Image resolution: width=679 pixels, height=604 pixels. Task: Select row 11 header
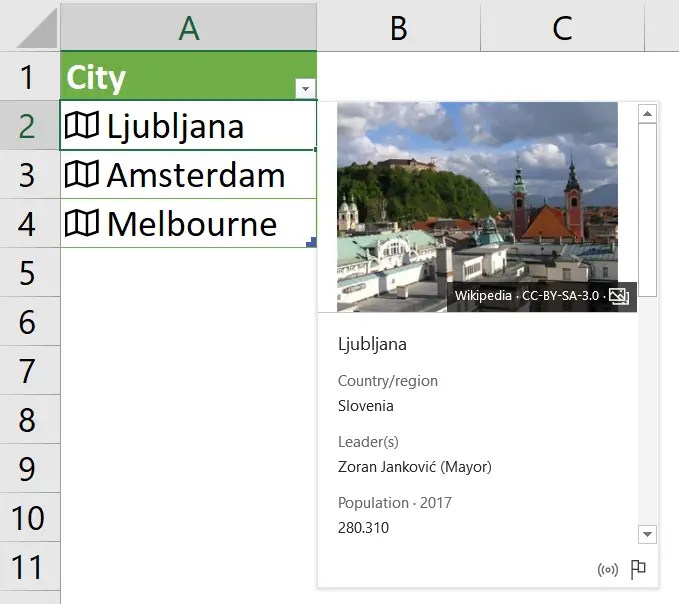(29, 566)
